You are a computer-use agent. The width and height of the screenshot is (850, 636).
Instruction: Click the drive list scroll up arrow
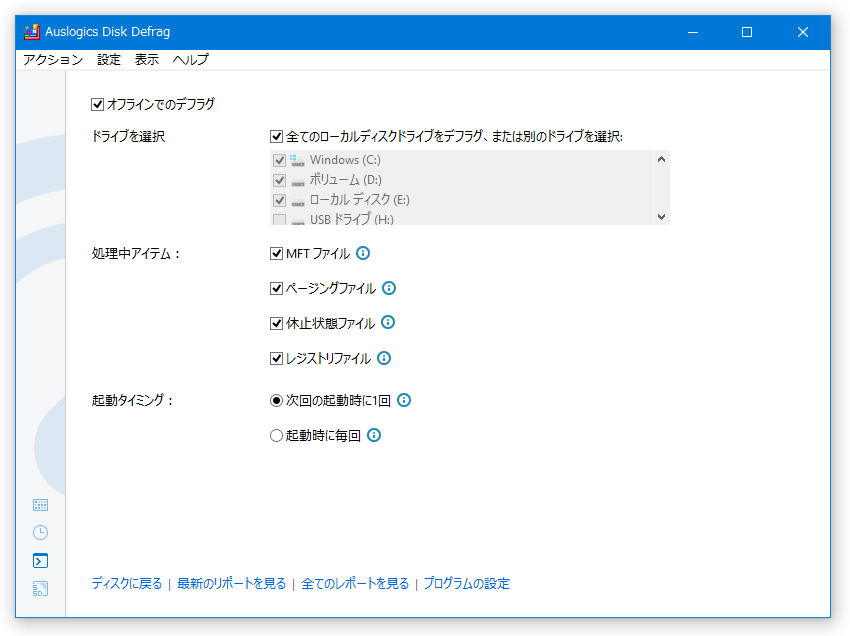click(x=661, y=159)
